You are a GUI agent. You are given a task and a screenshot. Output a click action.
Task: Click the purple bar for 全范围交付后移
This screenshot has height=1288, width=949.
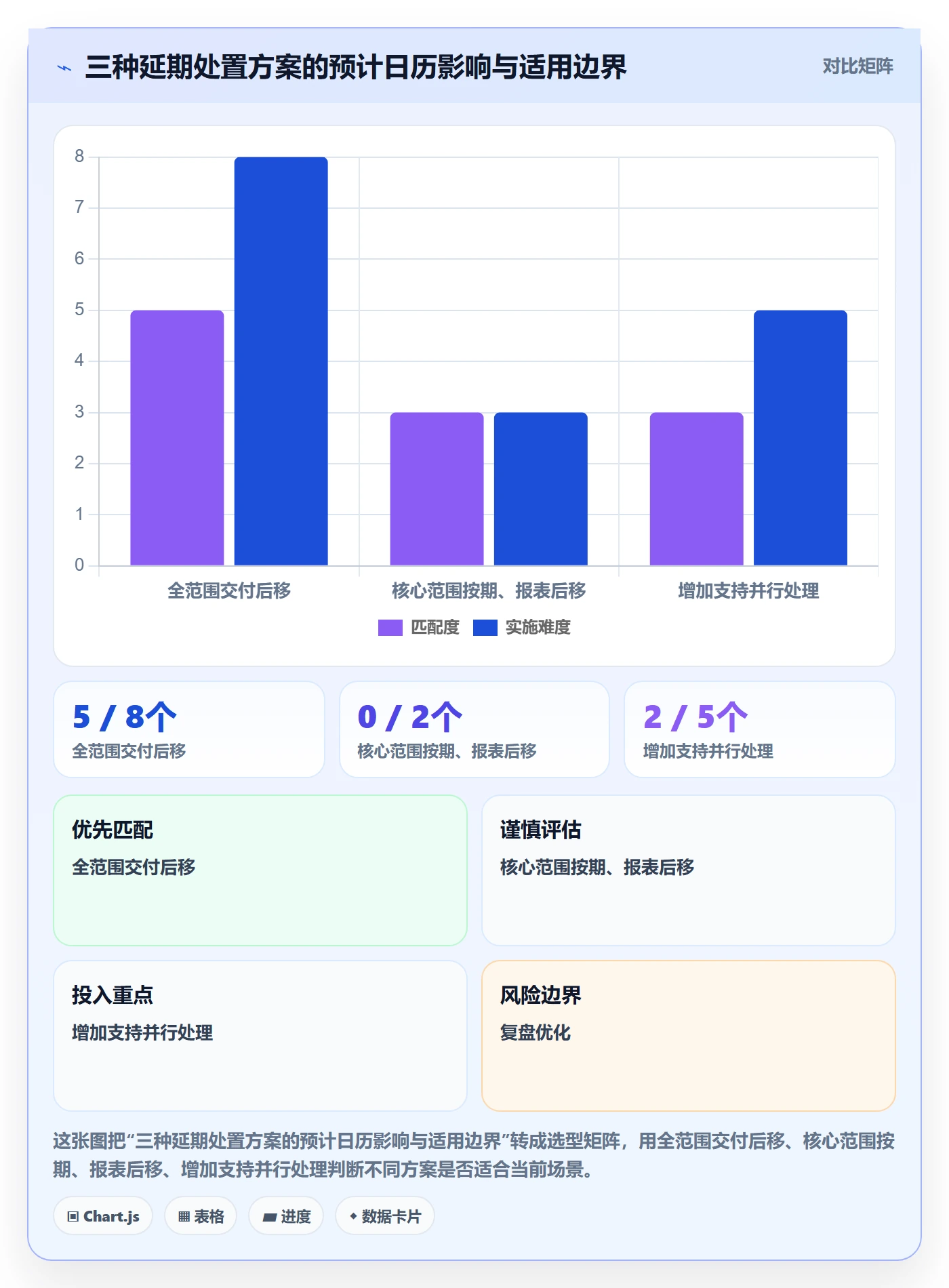coord(177,438)
